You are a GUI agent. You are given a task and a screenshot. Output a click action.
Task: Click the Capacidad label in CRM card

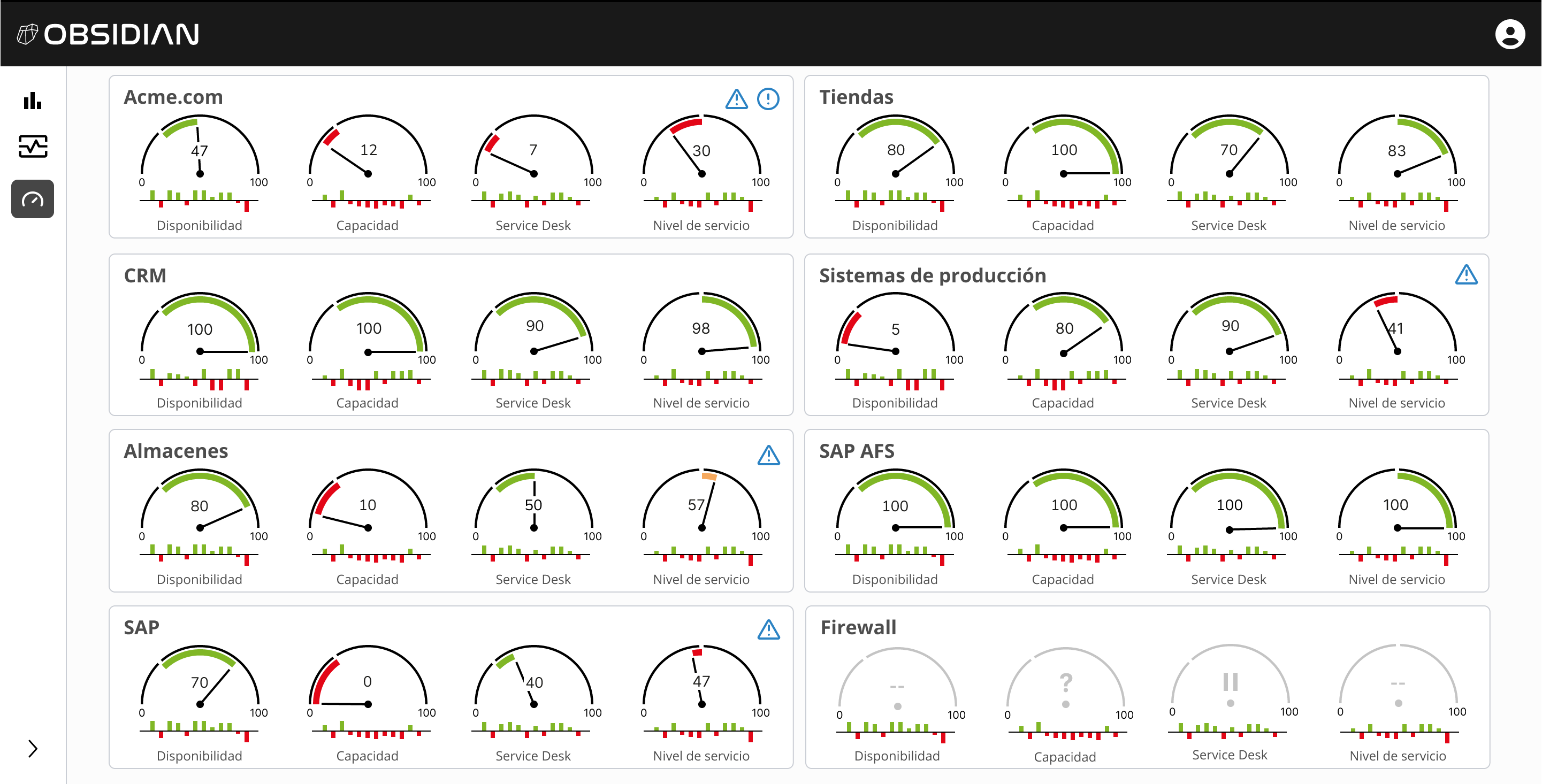367,403
